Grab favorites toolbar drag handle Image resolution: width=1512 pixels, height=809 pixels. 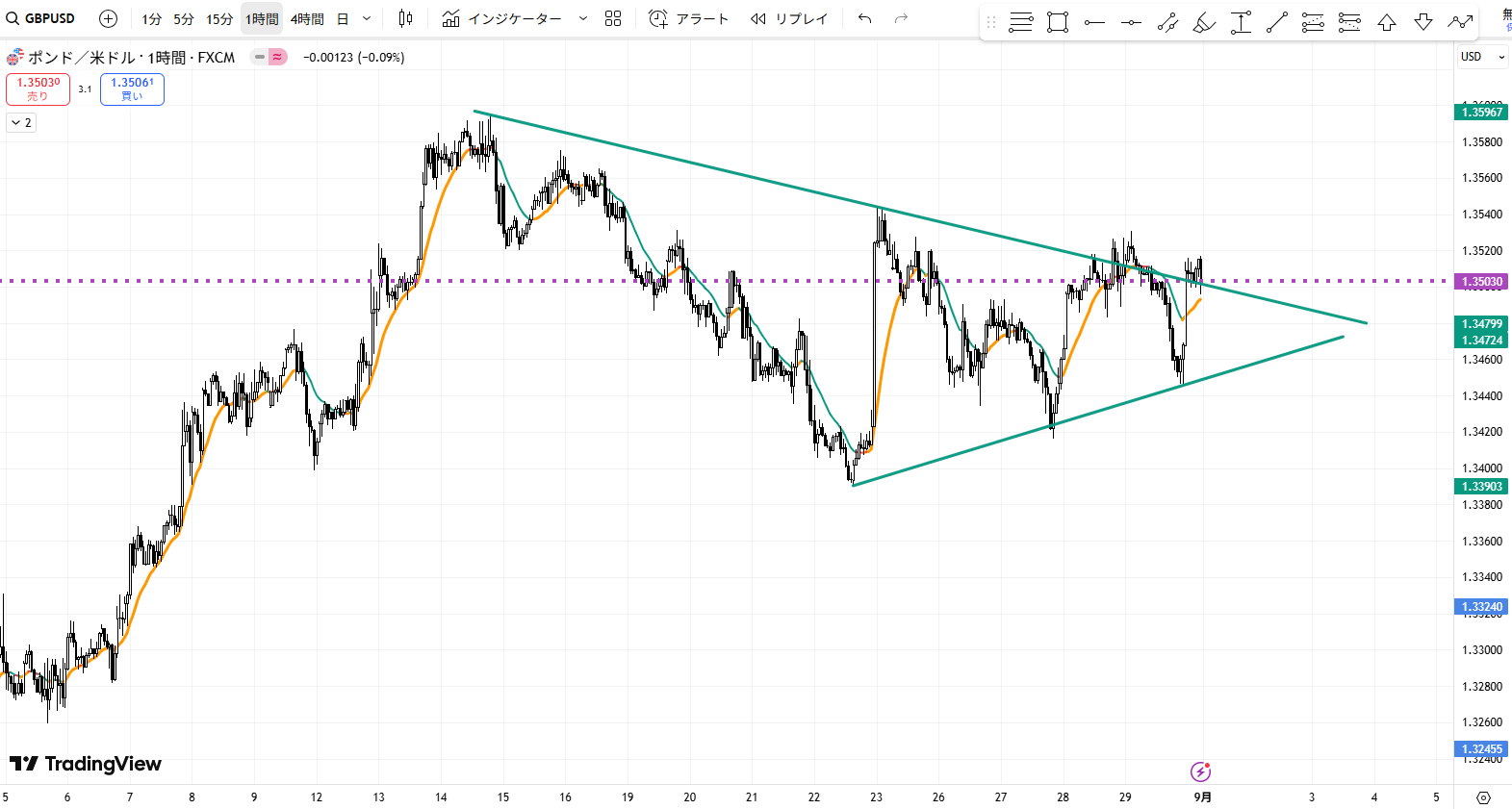(991, 22)
